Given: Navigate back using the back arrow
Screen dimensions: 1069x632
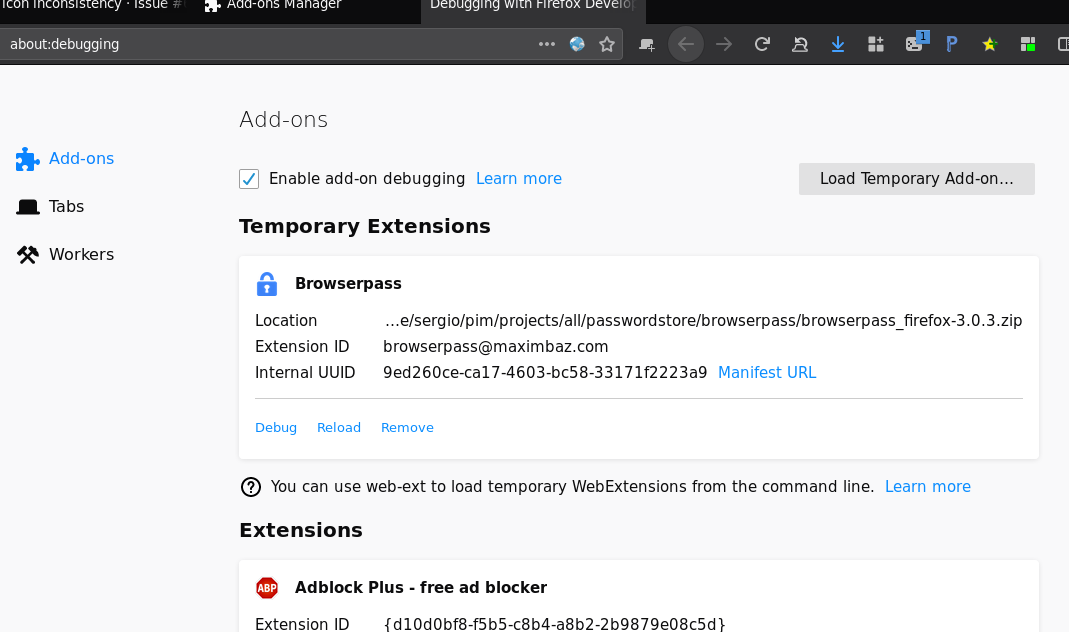Looking at the screenshot, I should point(686,44).
